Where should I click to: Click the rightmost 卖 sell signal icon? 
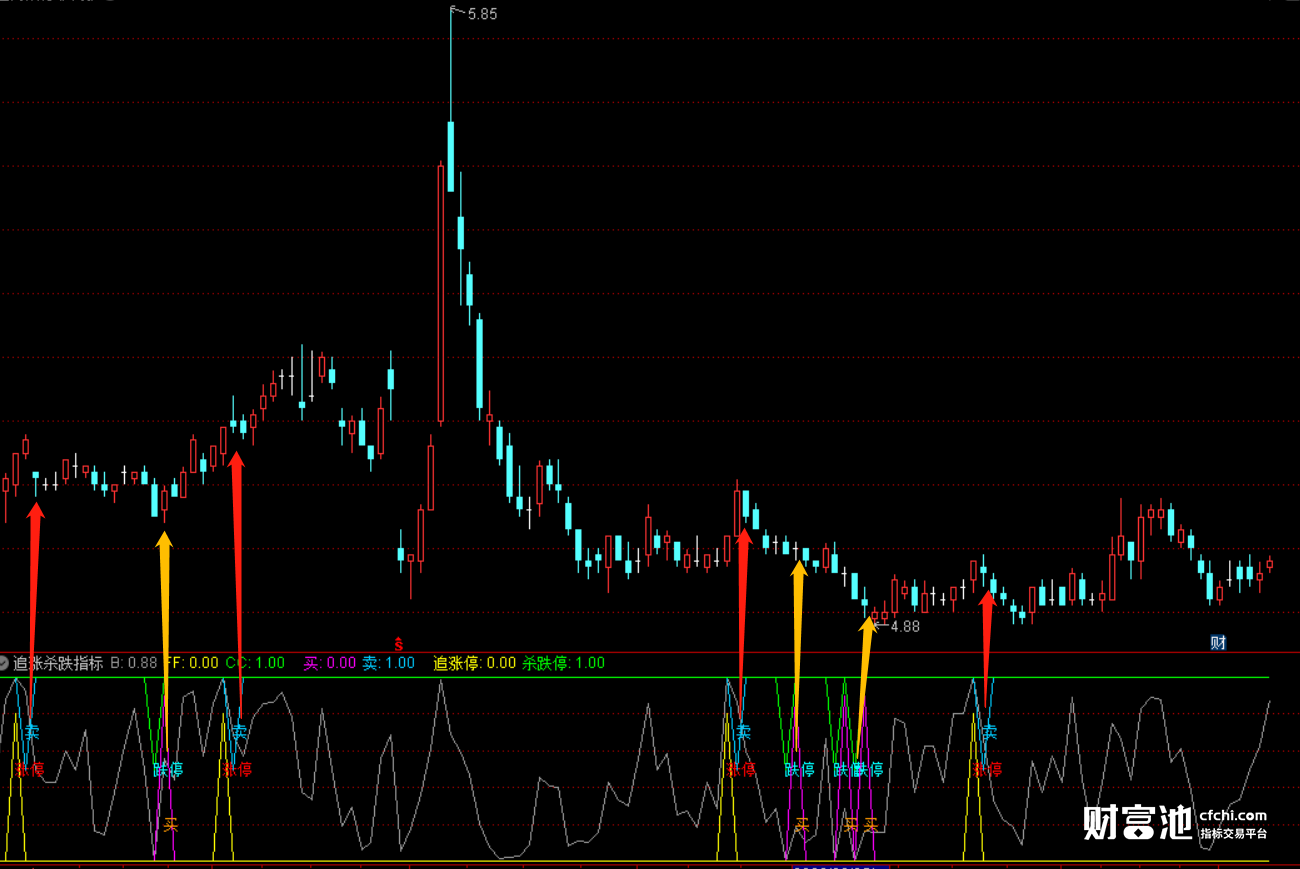tap(989, 731)
